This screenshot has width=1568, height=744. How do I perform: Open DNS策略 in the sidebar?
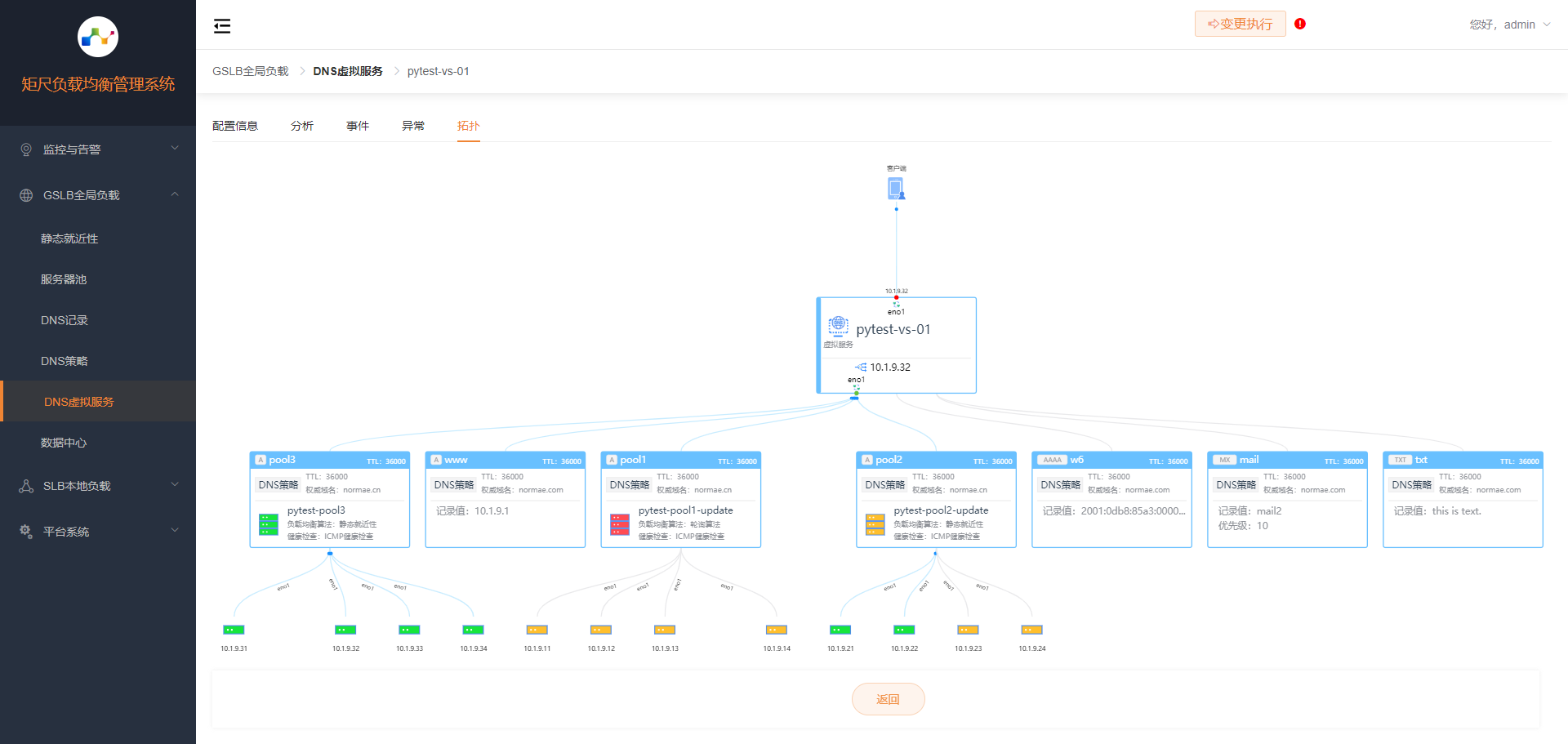[65, 361]
